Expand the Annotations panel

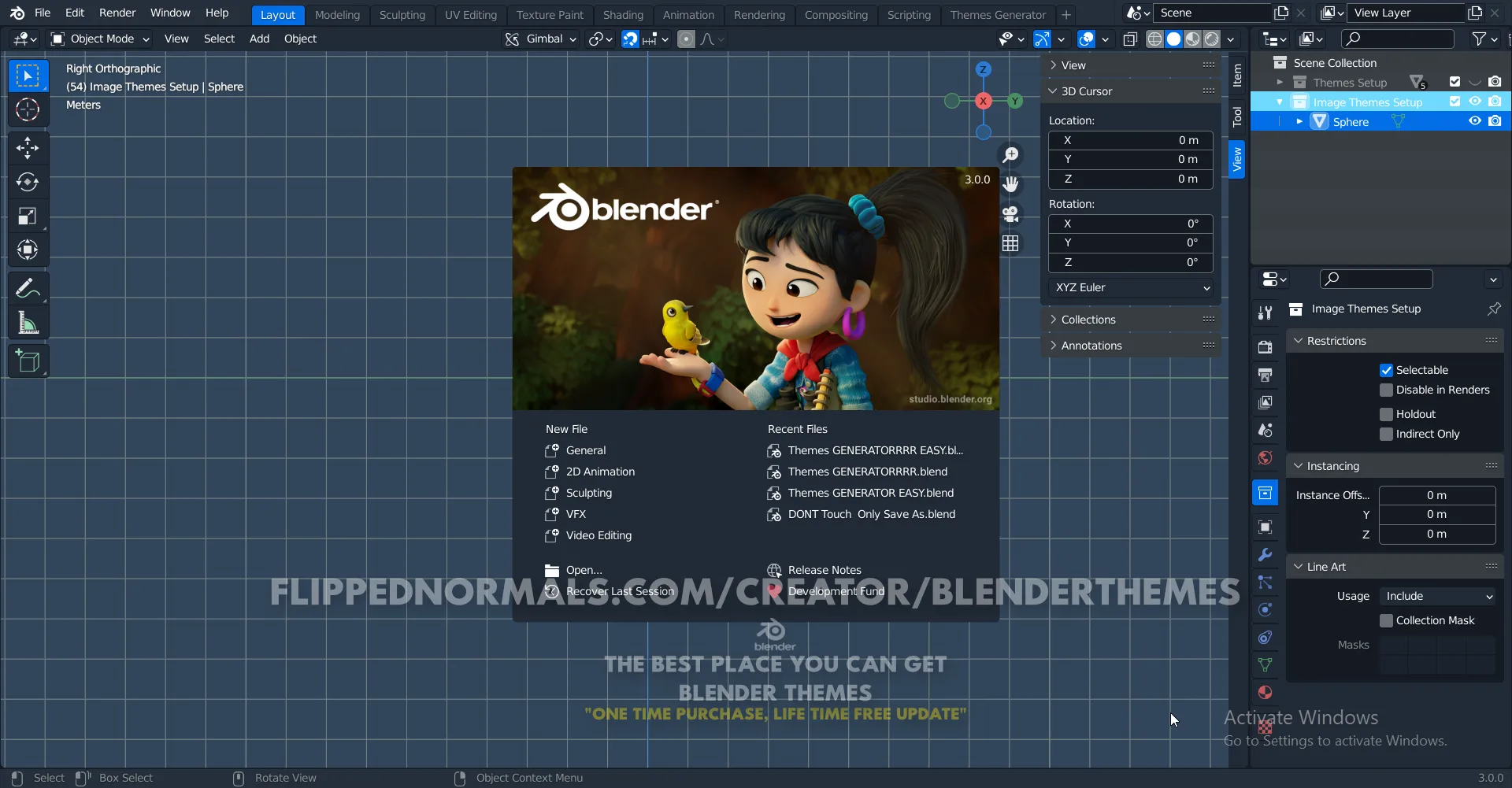point(1131,346)
